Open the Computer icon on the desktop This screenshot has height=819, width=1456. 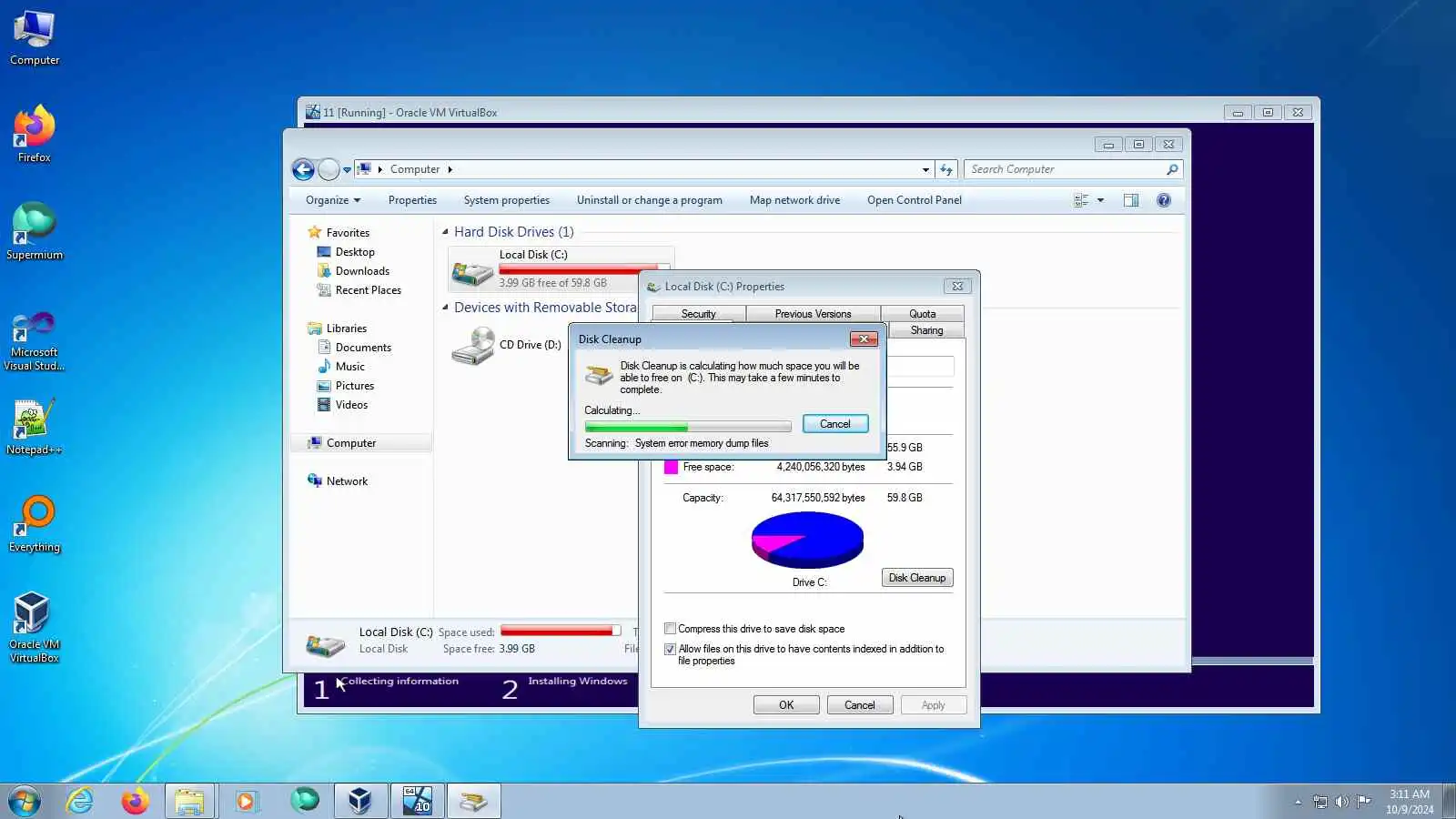35,38
